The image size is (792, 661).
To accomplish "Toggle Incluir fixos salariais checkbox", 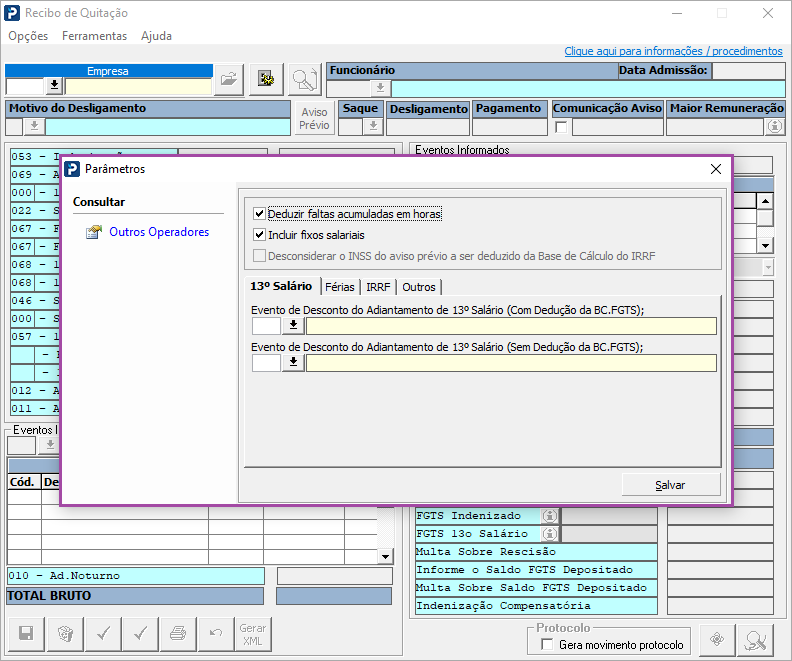I will coord(260,235).
